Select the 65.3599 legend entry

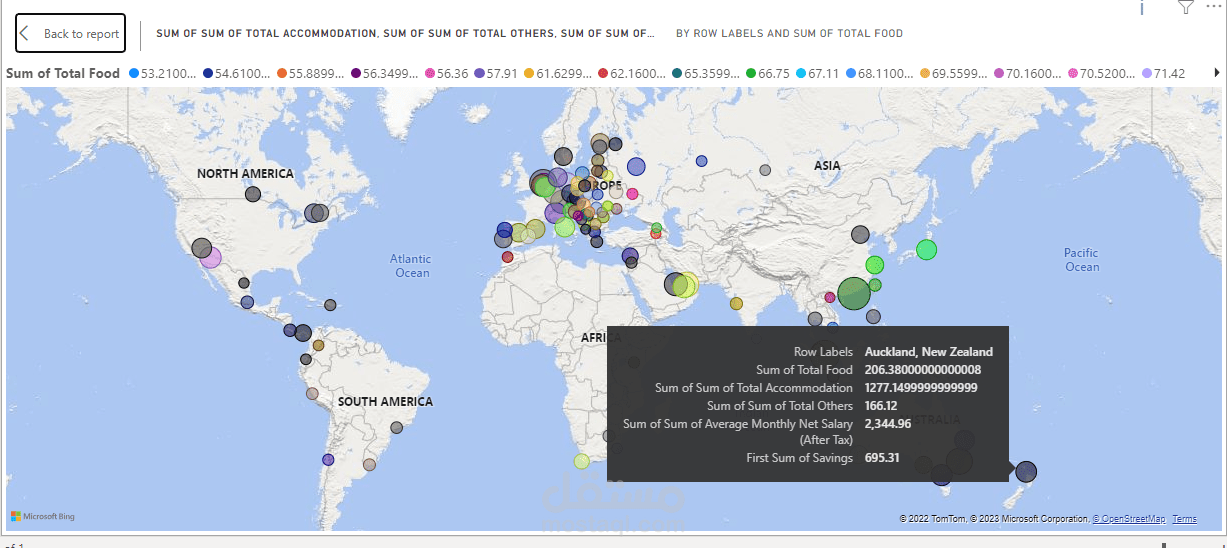click(x=705, y=73)
